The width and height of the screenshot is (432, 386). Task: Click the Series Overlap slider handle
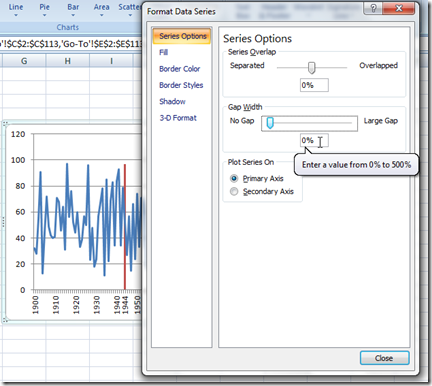pos(311,68)
